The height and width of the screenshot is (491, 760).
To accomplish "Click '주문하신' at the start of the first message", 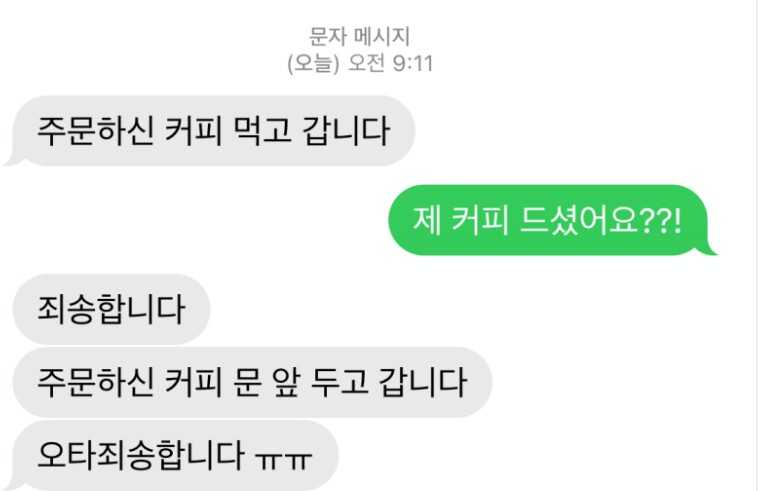I will pyautogui.click(x=96, y=131).
